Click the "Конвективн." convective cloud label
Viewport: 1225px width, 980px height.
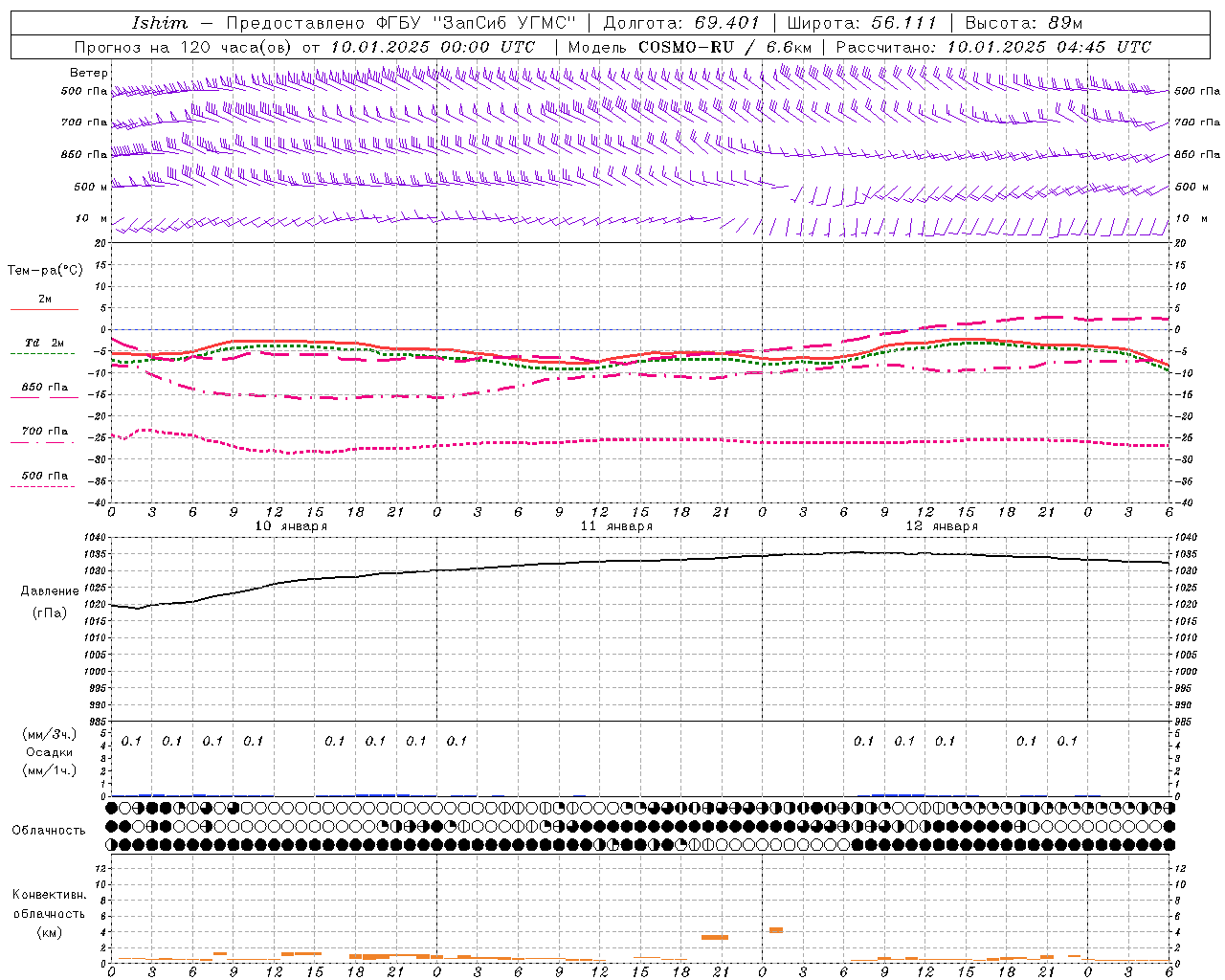pos(49,895)
